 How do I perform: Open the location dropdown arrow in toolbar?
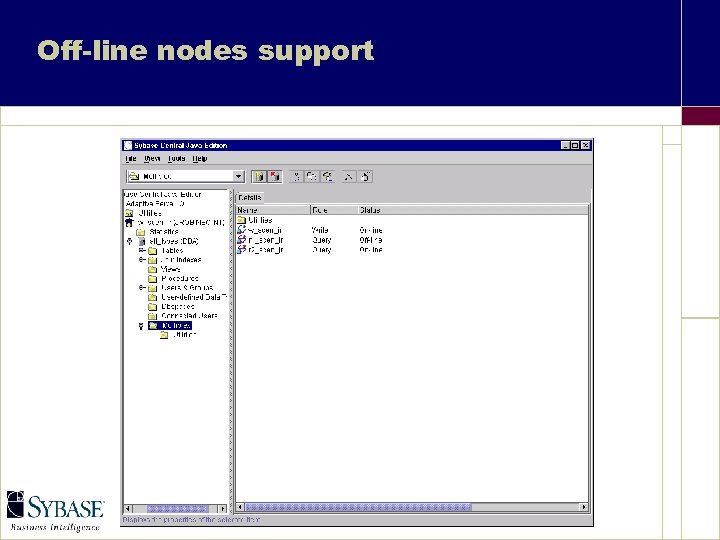(238, 176)
